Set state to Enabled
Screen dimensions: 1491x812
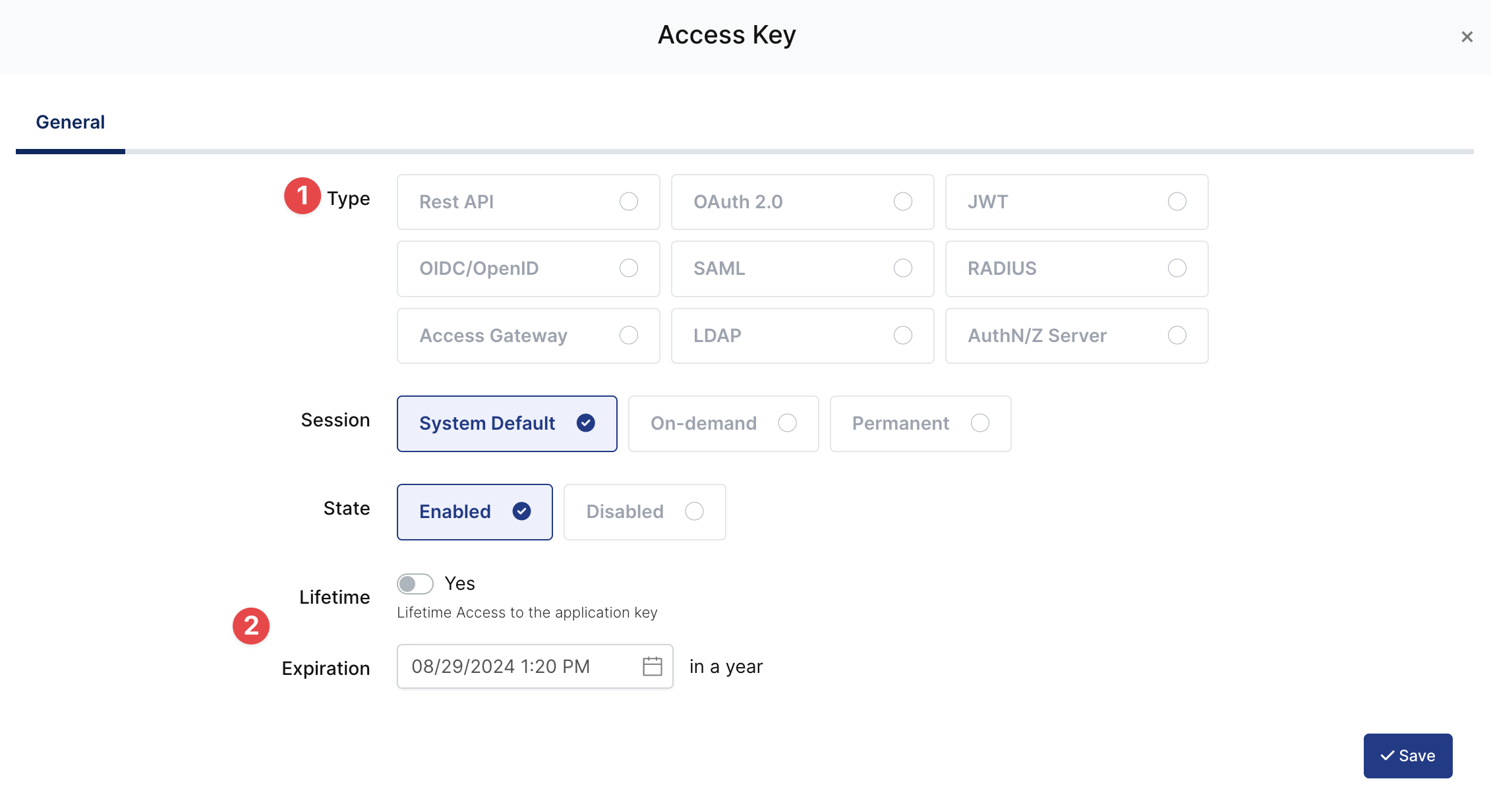(474, 512)
